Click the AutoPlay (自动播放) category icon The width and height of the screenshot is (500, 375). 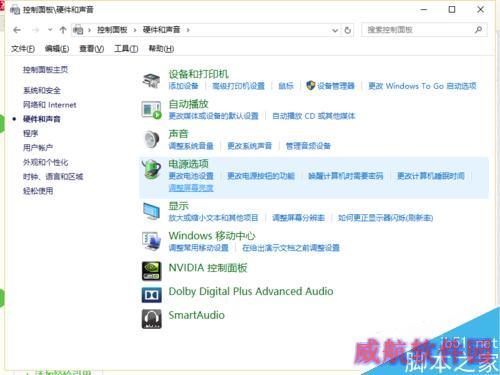(151, 110)
